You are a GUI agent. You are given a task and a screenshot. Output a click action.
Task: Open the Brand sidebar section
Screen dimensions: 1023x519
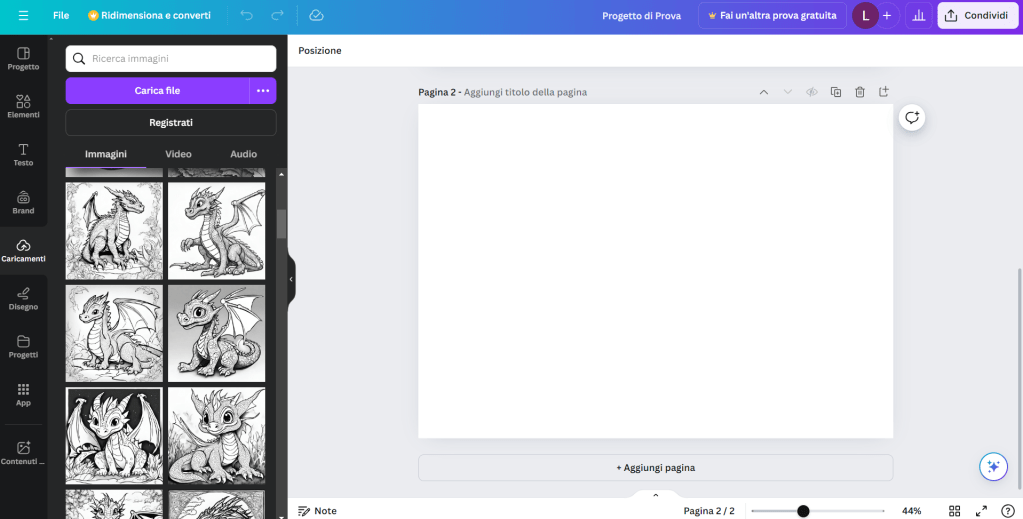coord(23,202)
